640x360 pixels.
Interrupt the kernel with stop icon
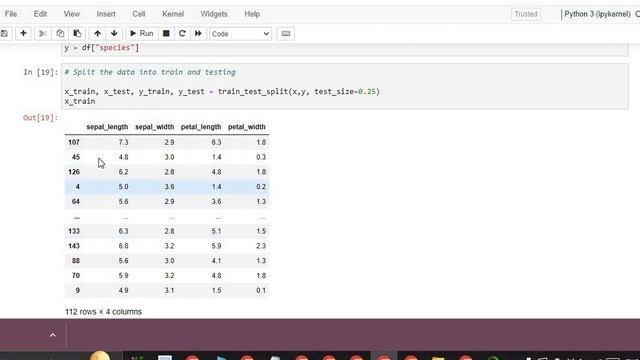[166, 33]
